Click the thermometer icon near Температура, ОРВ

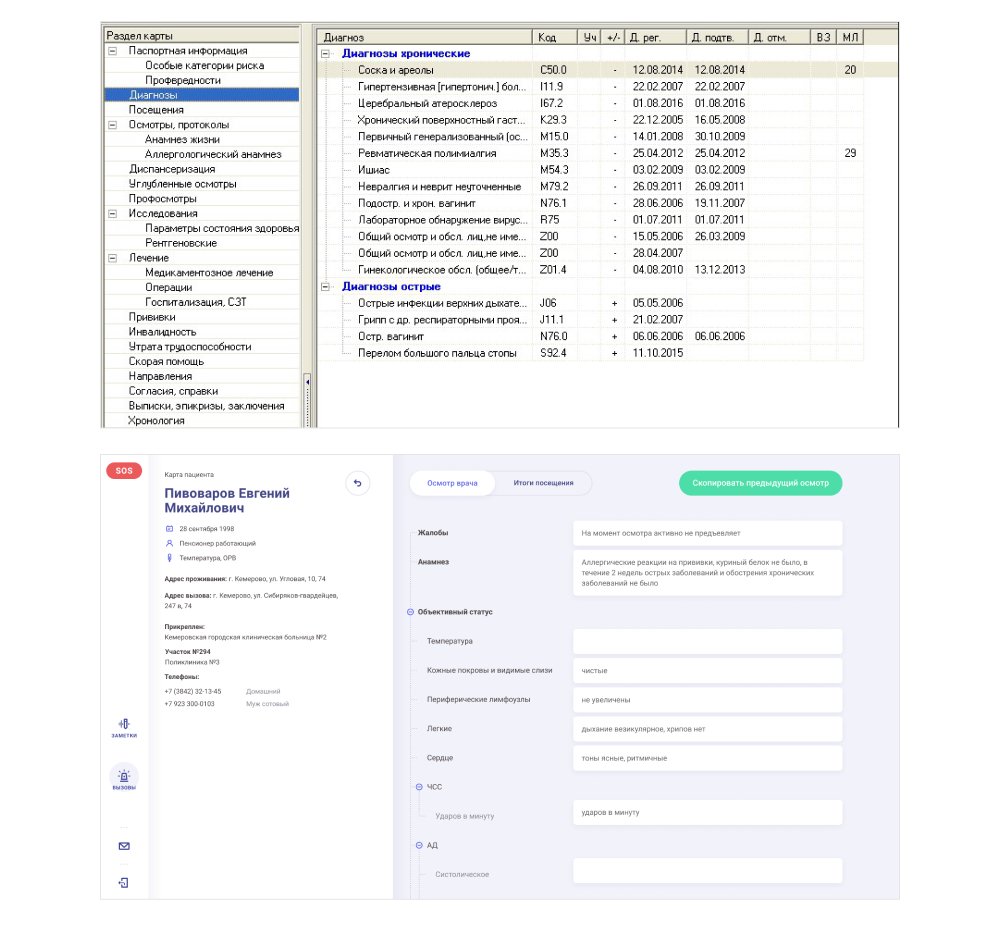click(x=169, y=558)
